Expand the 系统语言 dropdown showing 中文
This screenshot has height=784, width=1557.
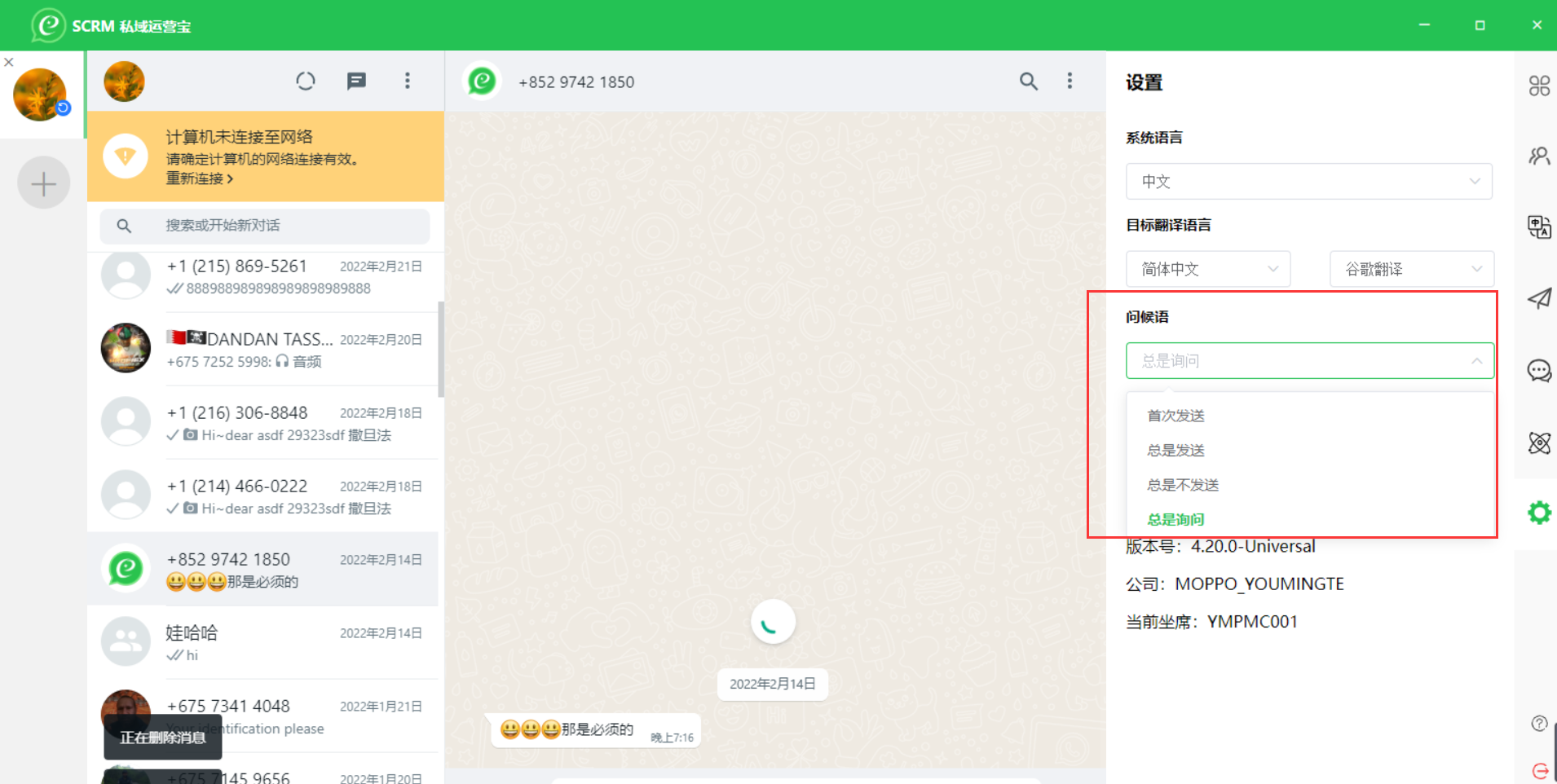(x=1309, y=181)
